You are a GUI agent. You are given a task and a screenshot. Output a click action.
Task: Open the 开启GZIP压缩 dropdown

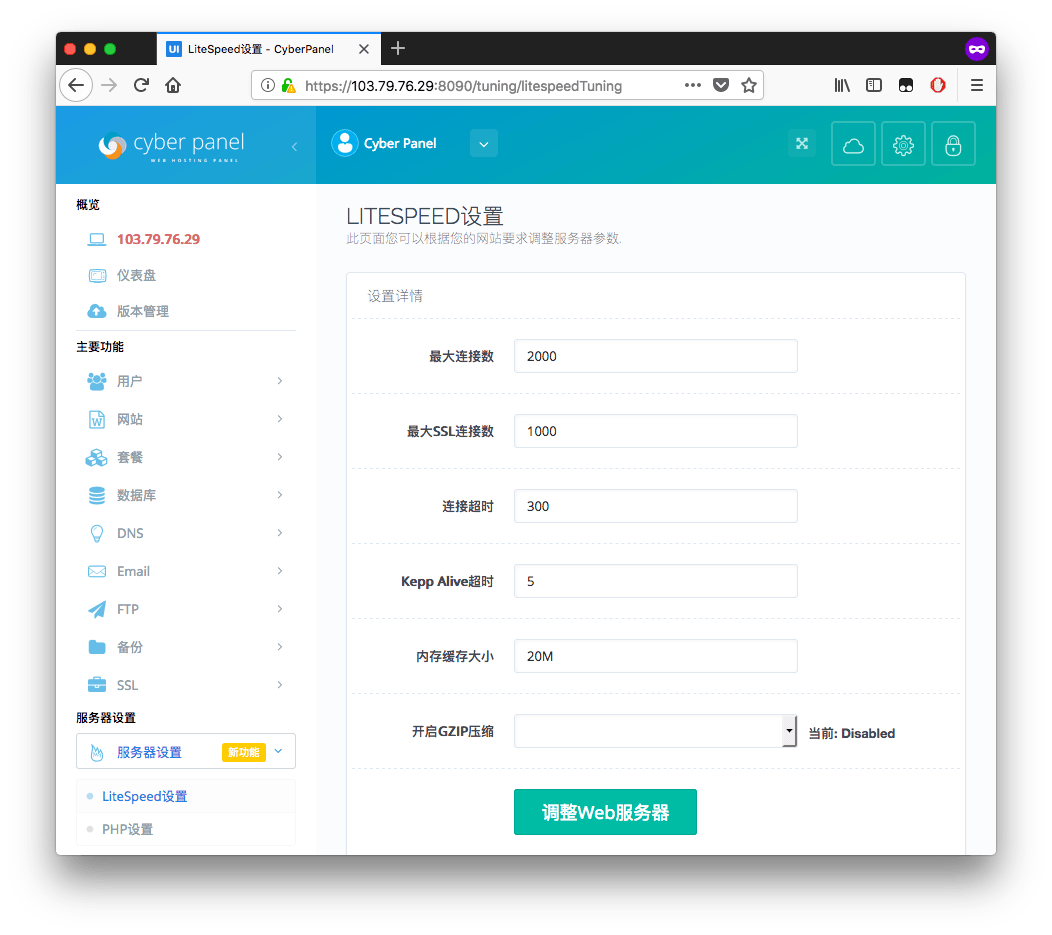655,731
